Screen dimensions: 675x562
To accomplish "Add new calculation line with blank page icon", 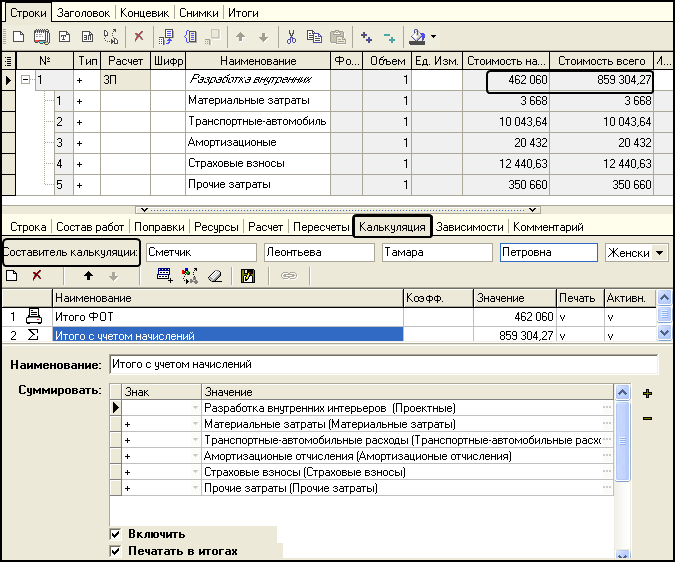I will click(12, 275).
